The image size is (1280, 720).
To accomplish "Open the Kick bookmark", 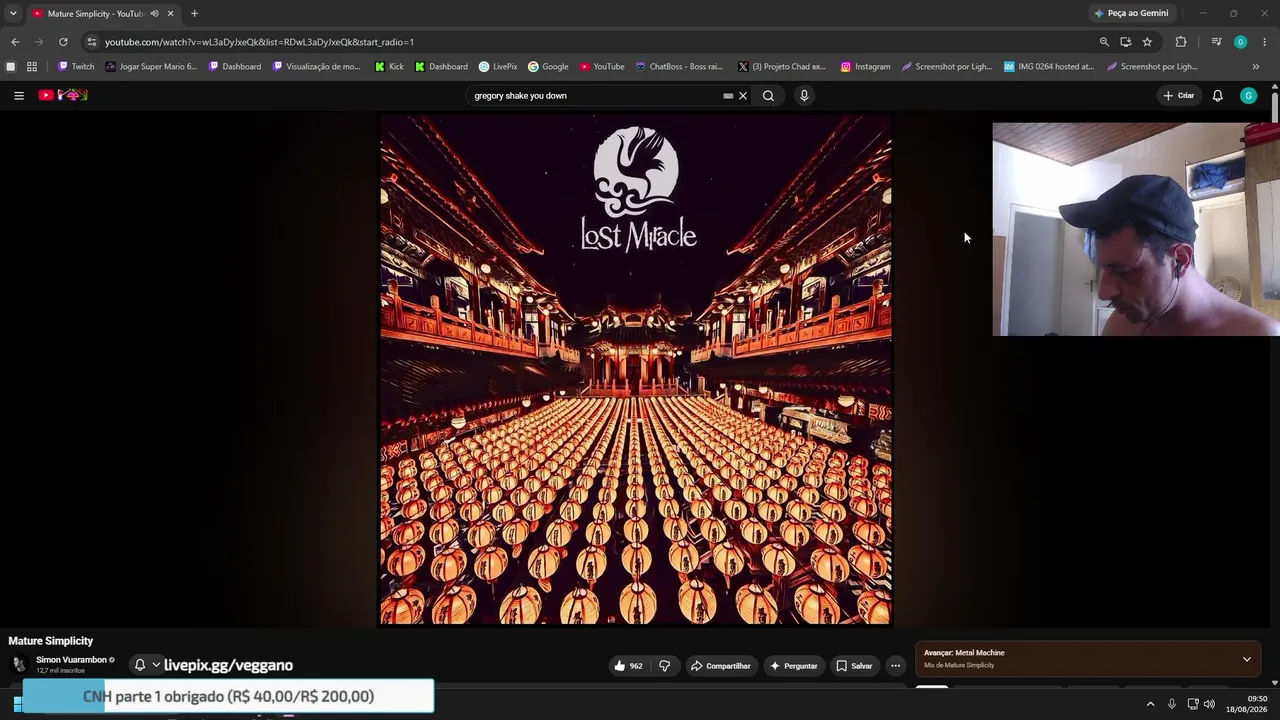I will point(389,67).
